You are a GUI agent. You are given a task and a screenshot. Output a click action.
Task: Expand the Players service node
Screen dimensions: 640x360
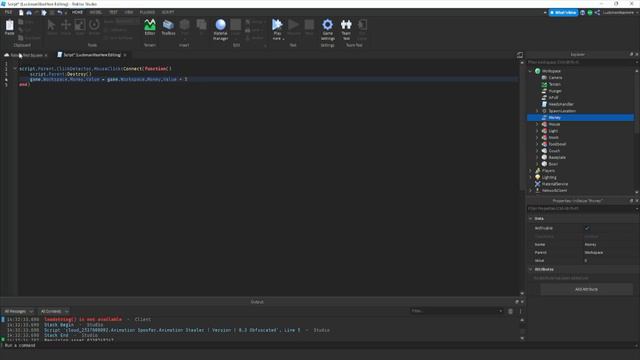pyautogui.click(x=531, y=171)
